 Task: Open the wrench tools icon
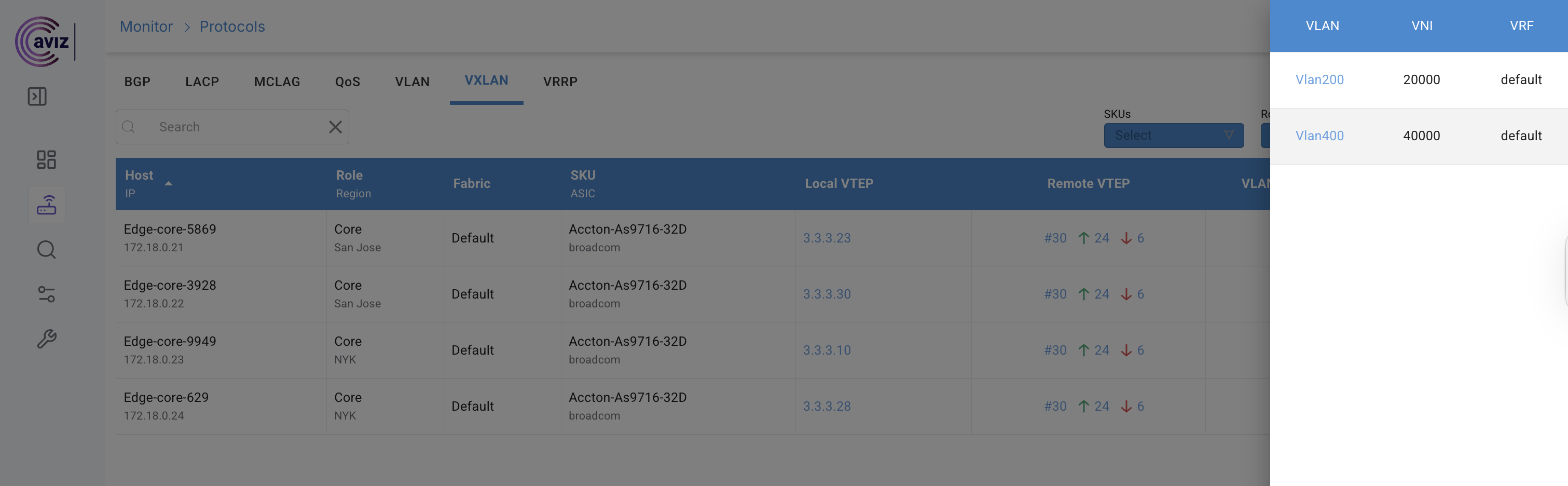pyautogui.click(x=46, y=339)
